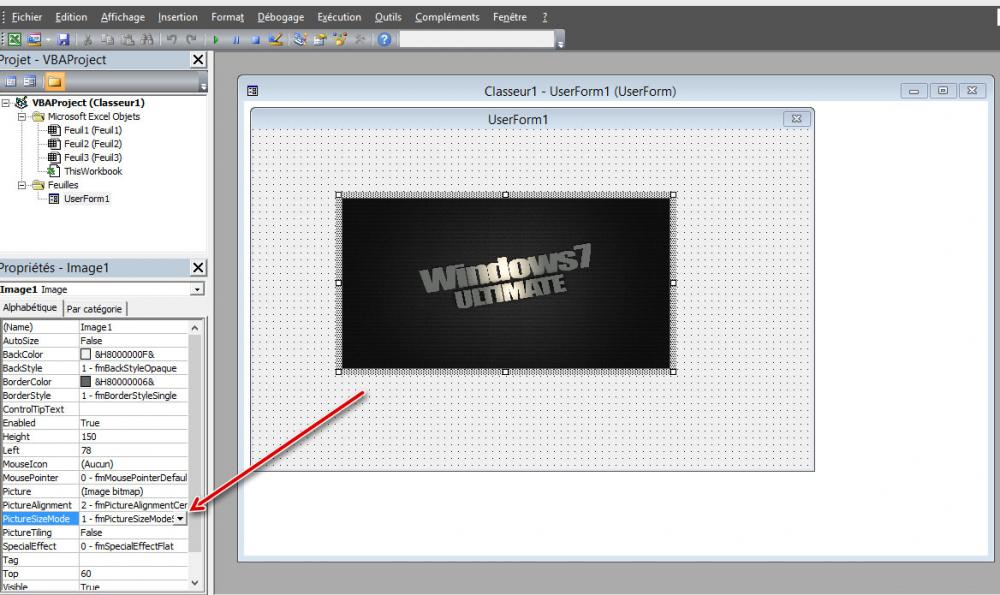Viewport: 1000px width, 595px height.
Task: Open the Insertion menu
Action: [x=178, y=17]
